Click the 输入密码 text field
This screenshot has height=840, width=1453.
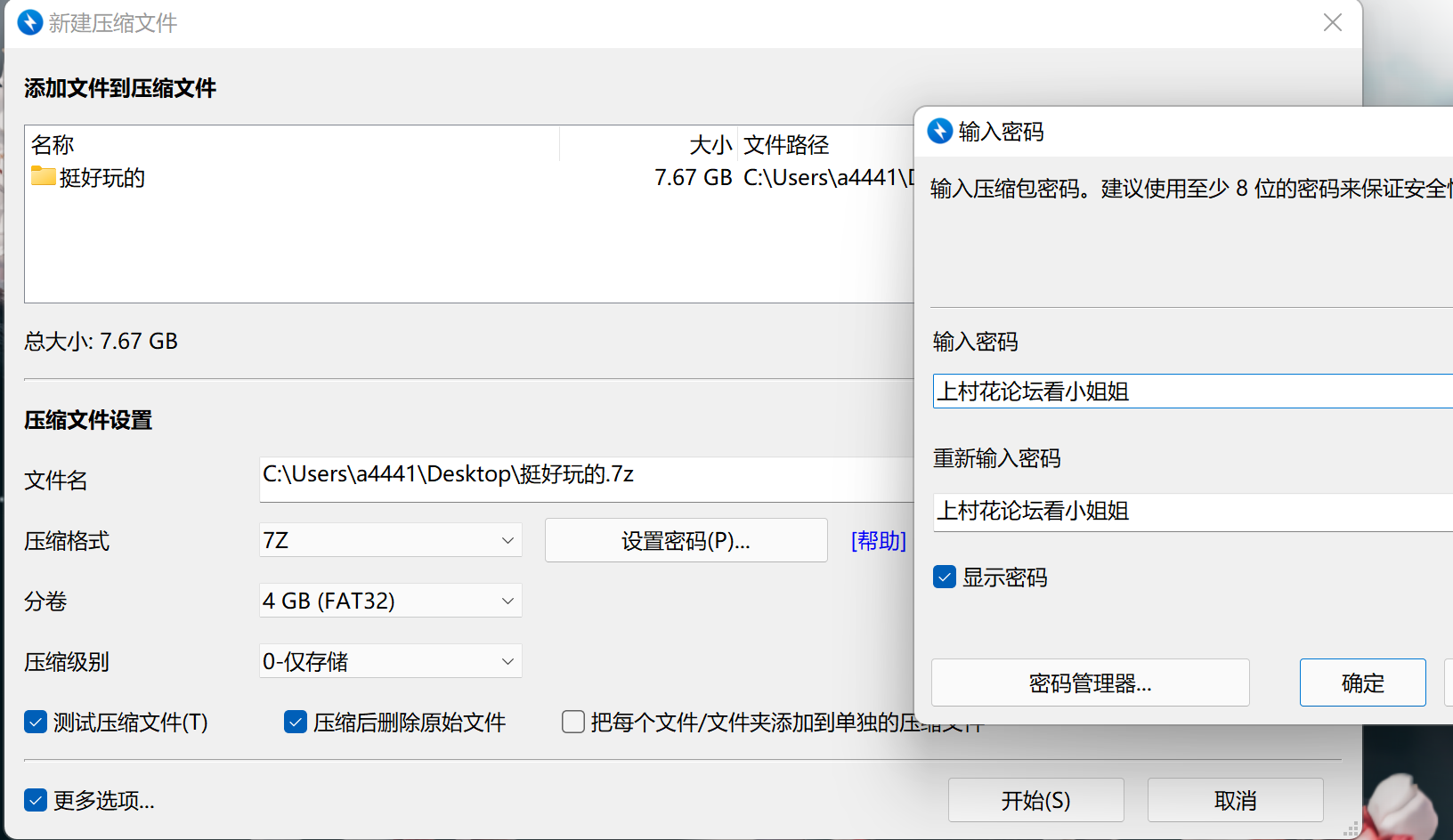pyautogui.click(x=1193, y=392)
